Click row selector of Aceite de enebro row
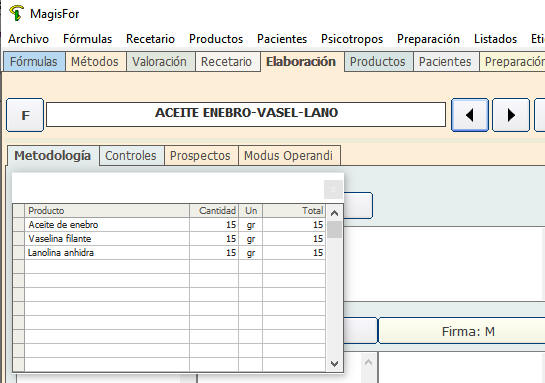This screenshot has height=383, width=545. (x=19, y=225)
